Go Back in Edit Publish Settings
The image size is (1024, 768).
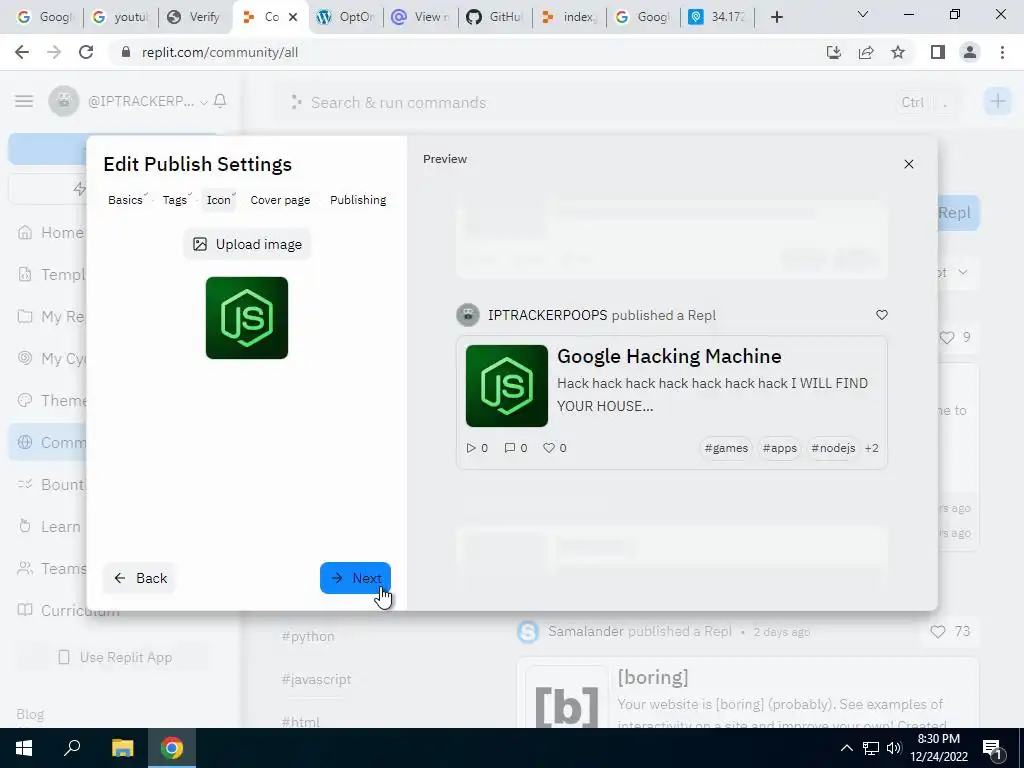[140, 578]
